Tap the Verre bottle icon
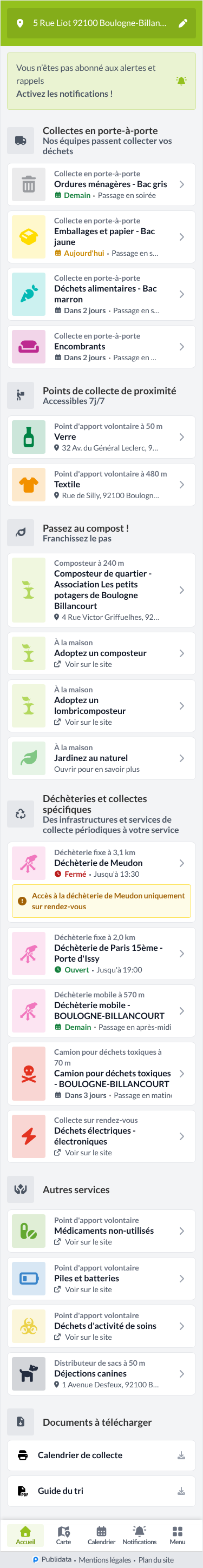Viewport: 203px width, 1568px height. click(x=29, y=437)
